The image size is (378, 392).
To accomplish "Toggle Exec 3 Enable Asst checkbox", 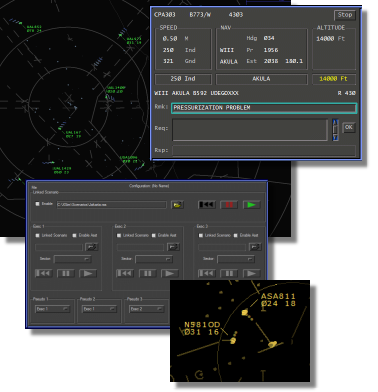I will click(x=236, y=235).
